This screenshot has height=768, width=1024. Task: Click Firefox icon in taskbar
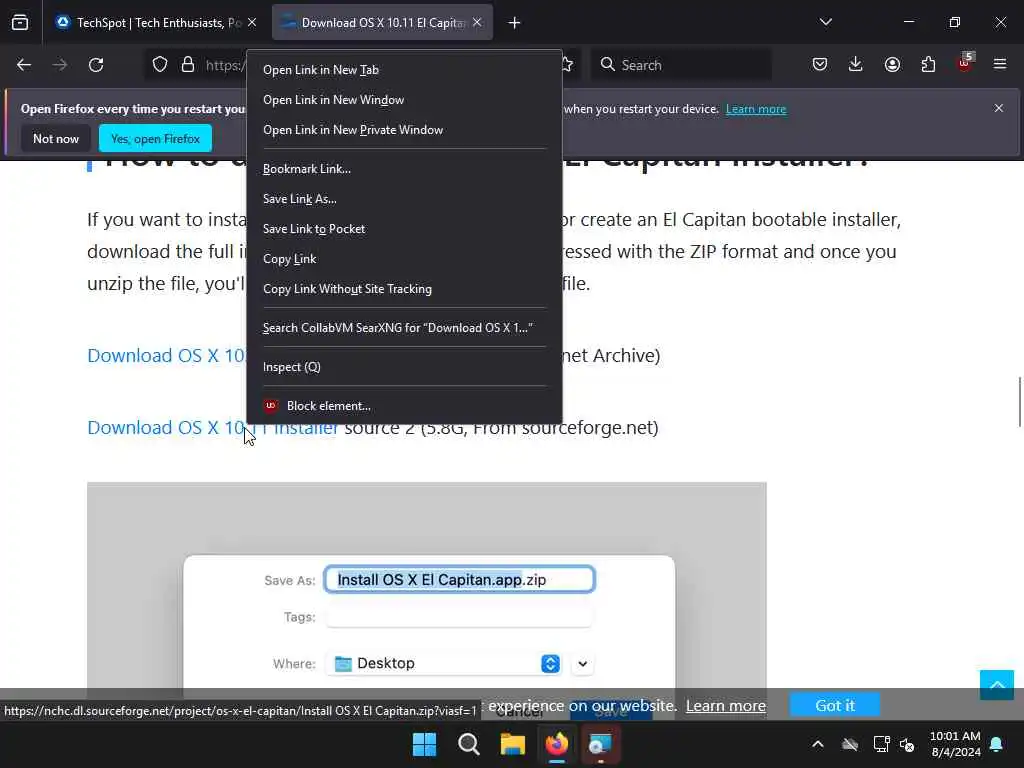tap(557, 744)
